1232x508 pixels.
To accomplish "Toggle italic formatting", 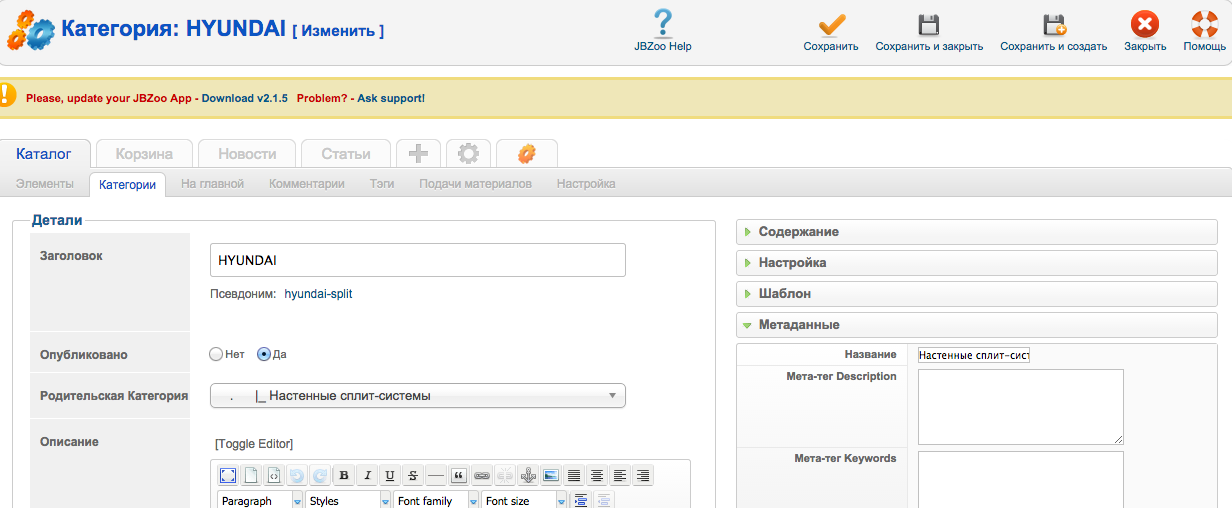I will [x=367, y=476].
